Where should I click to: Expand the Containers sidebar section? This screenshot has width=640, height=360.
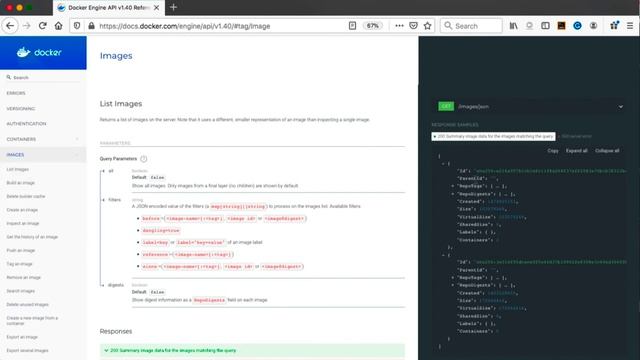[x=43, y=139]
